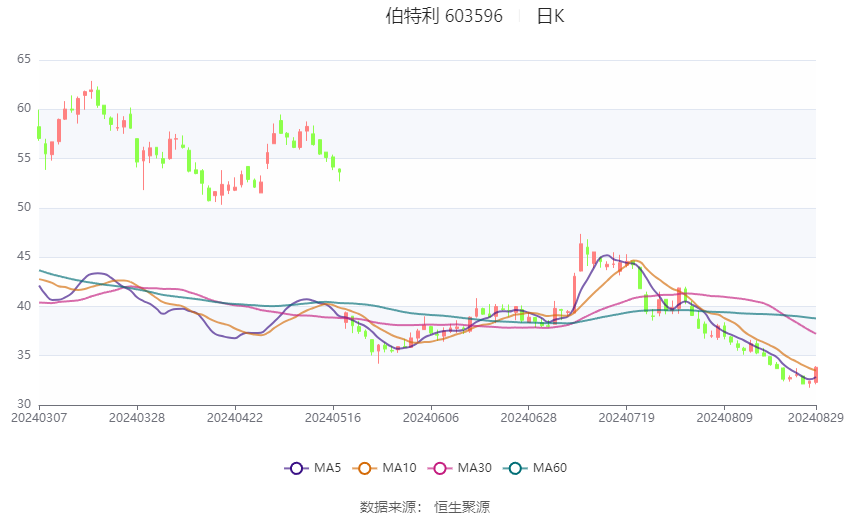The width and height of the screenshot is (850, 517).
Task: Click the 日K label in title
Action: pos(550,16)
